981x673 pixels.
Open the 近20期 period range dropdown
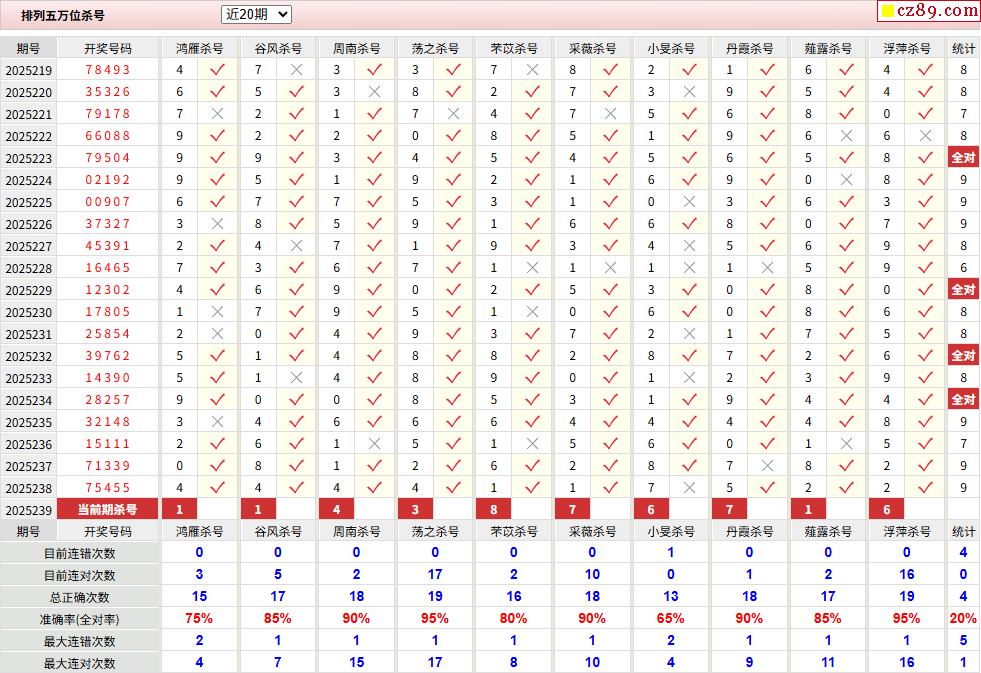257,14
